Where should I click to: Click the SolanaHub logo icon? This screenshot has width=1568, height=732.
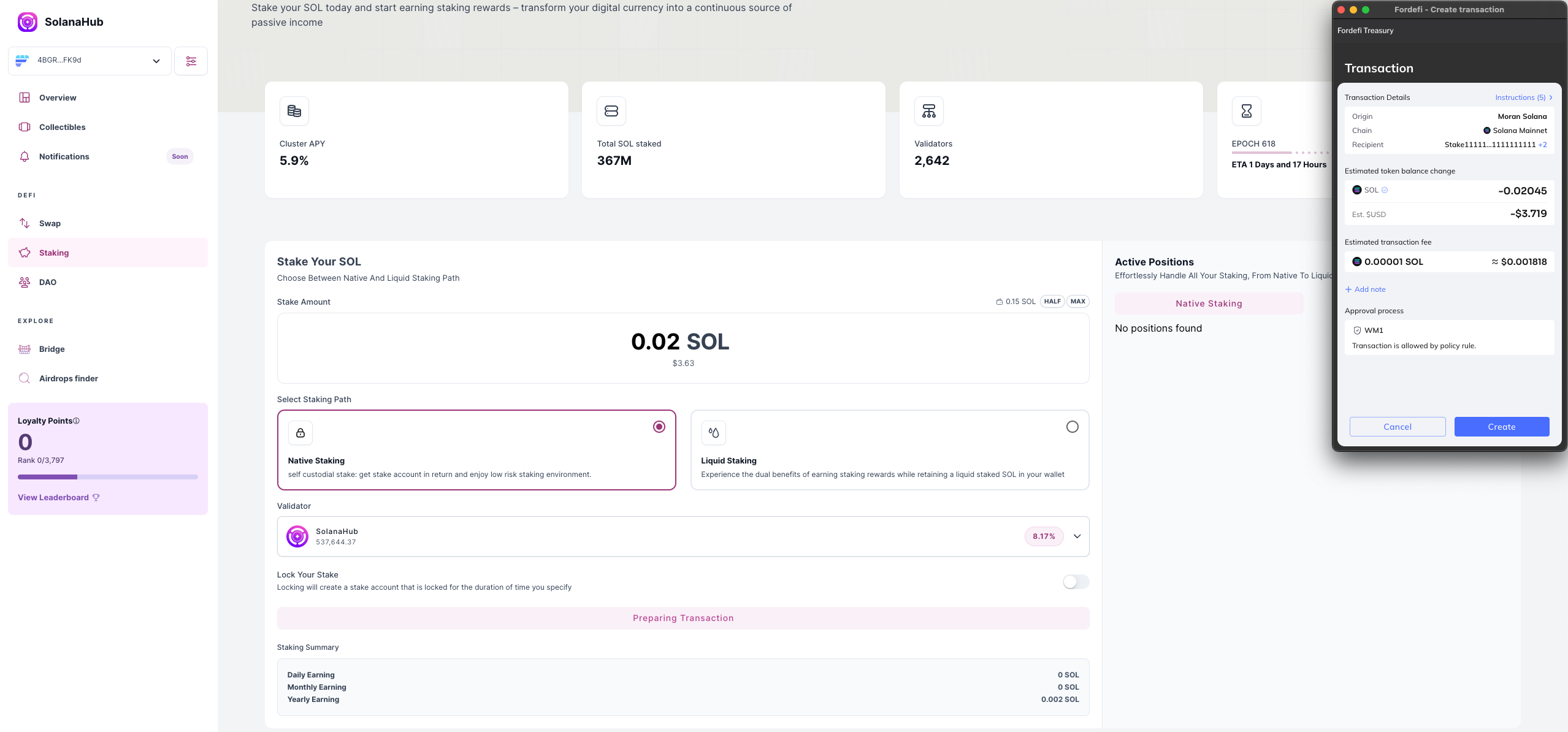(28, 22)
